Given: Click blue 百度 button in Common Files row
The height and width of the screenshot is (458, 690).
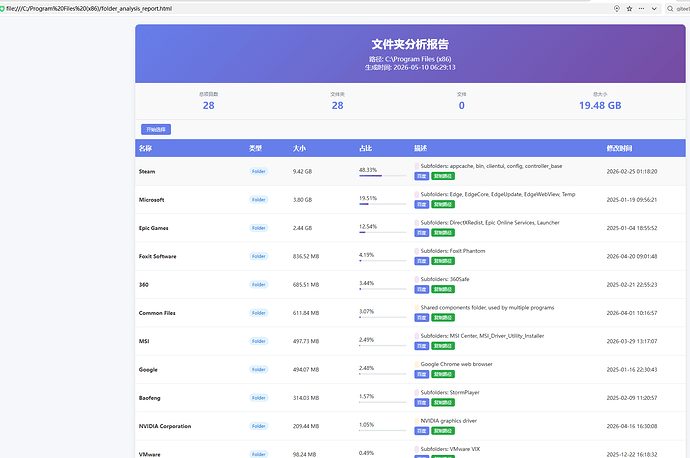Looking at the screenshot, I should tap(422, 317).
